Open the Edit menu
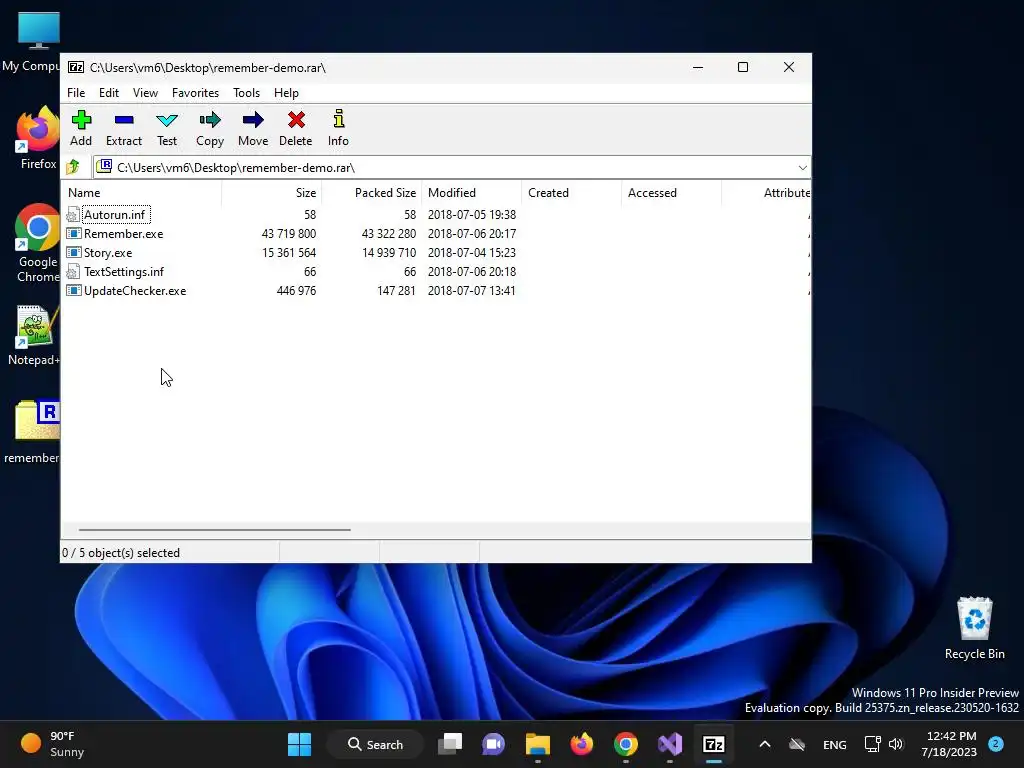This screenshot has width=1024, height=768. click(108, 93)
